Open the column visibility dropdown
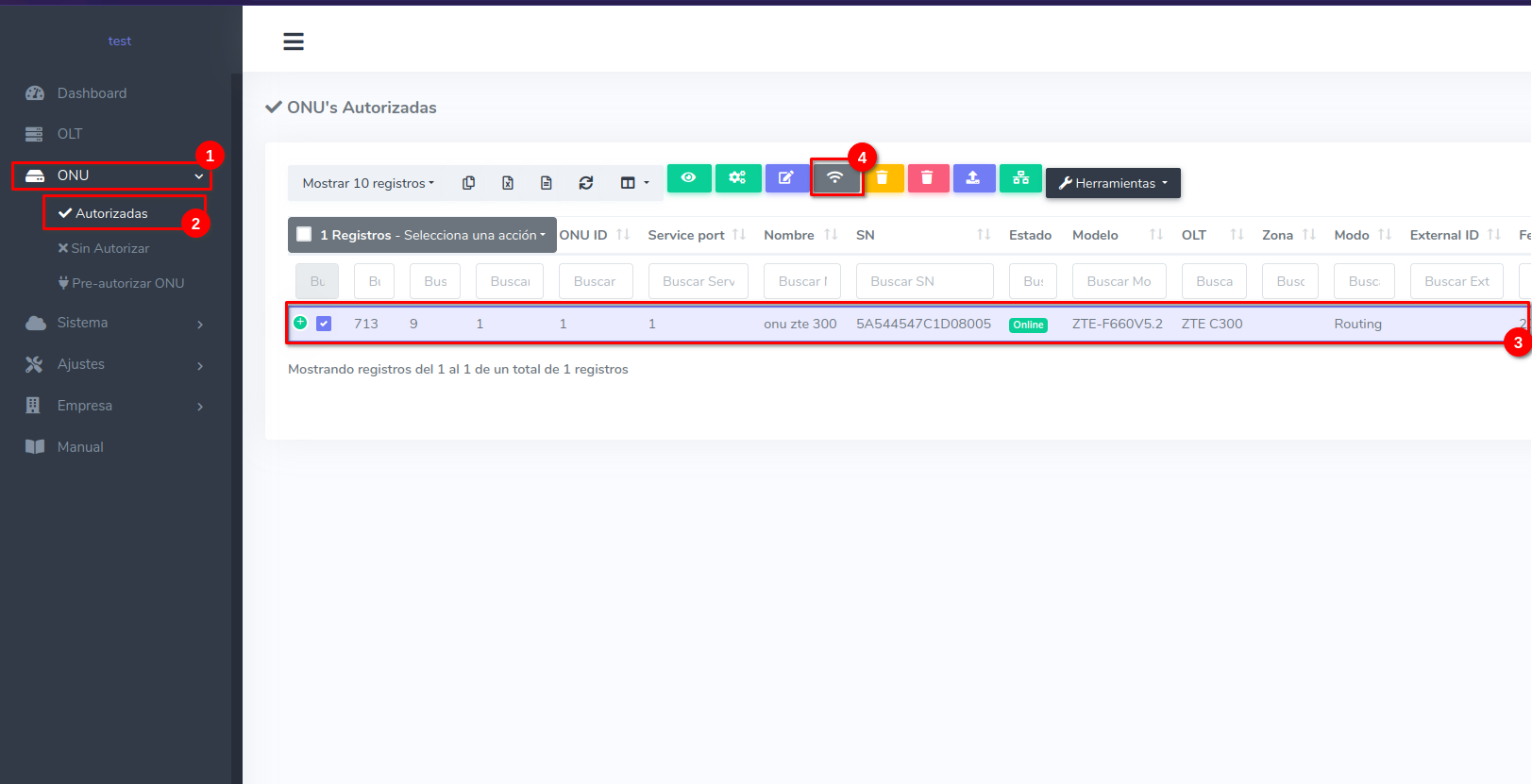The width and height of the screenshot is (1532, 784). tap(633, 183)
